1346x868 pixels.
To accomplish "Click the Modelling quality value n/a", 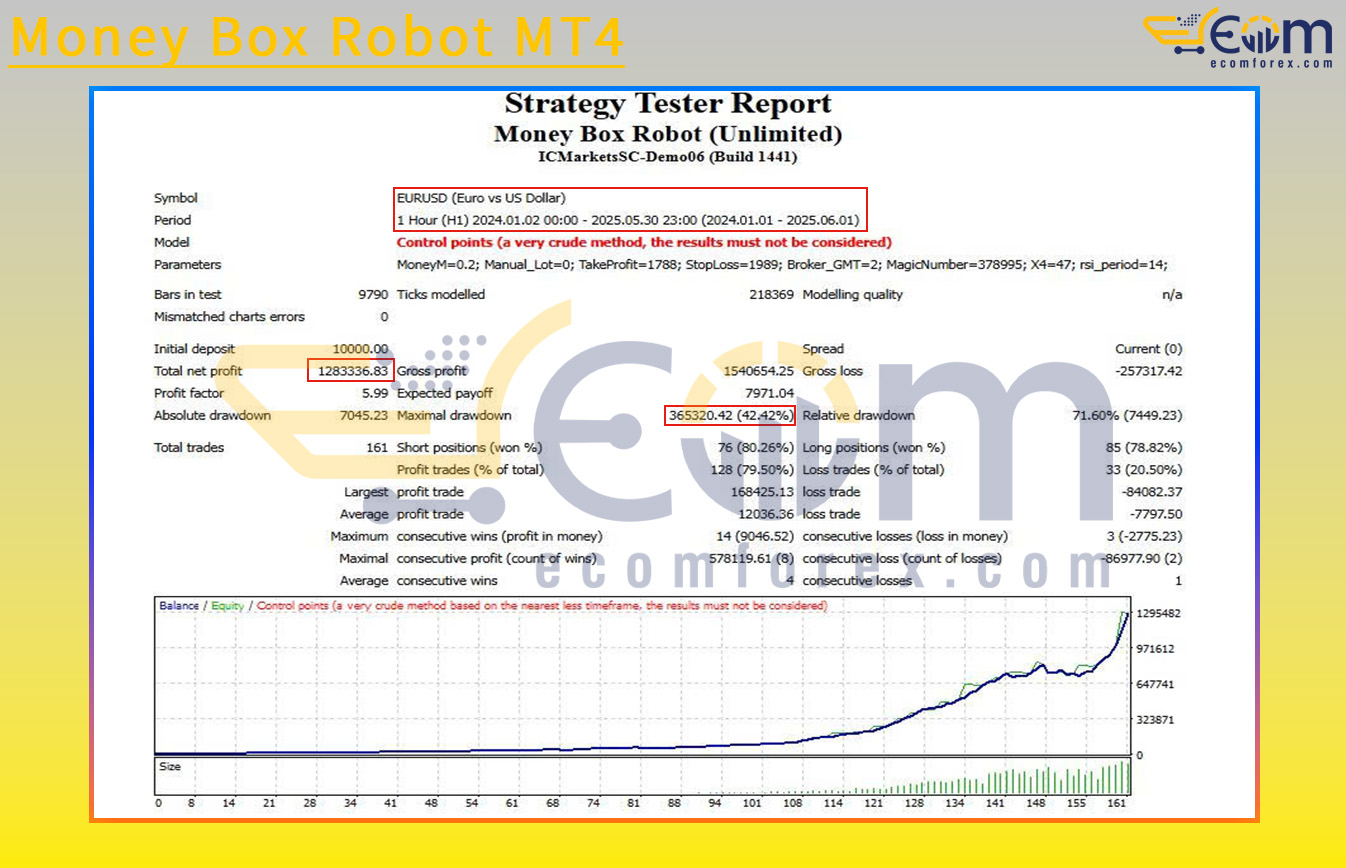I will (x=1172, y=295).
